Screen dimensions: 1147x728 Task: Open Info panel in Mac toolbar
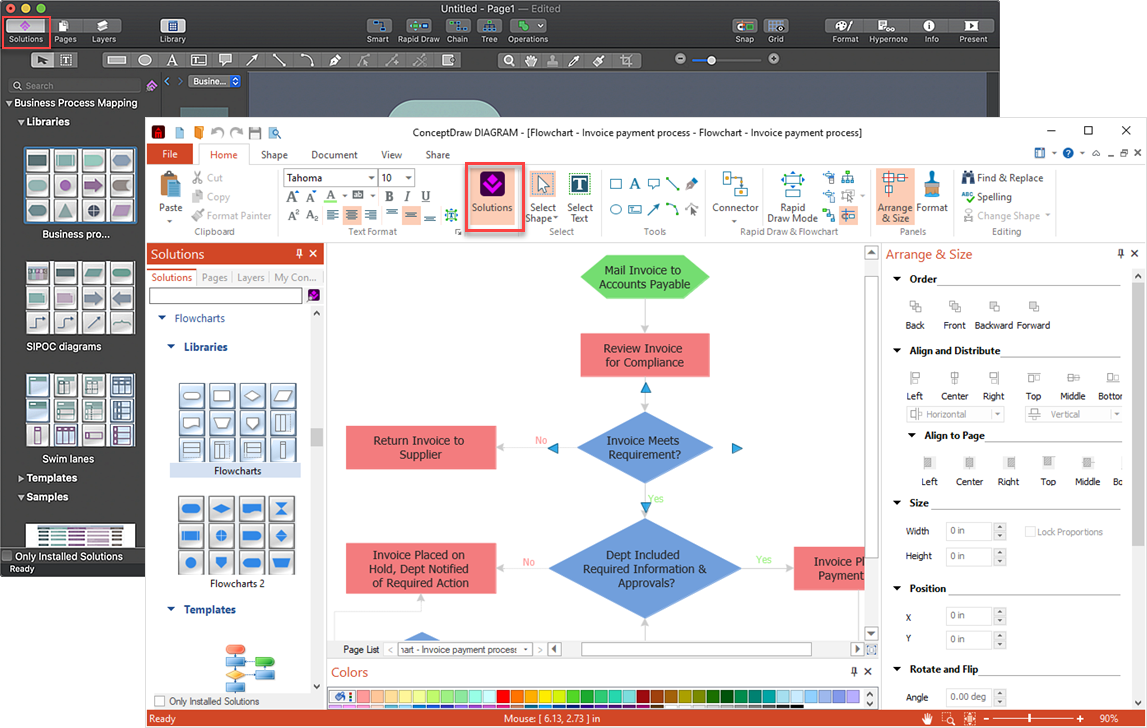tap(930, 31)
